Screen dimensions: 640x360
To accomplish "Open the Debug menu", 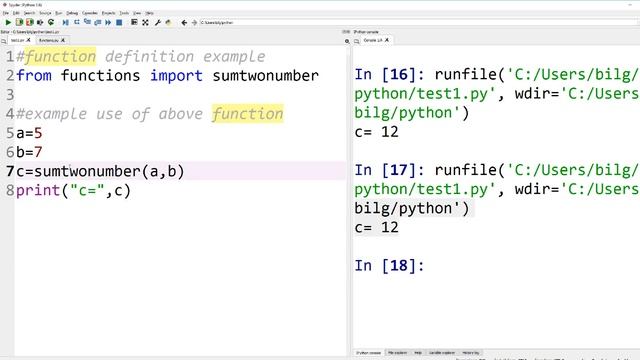I will pos(72,13).
